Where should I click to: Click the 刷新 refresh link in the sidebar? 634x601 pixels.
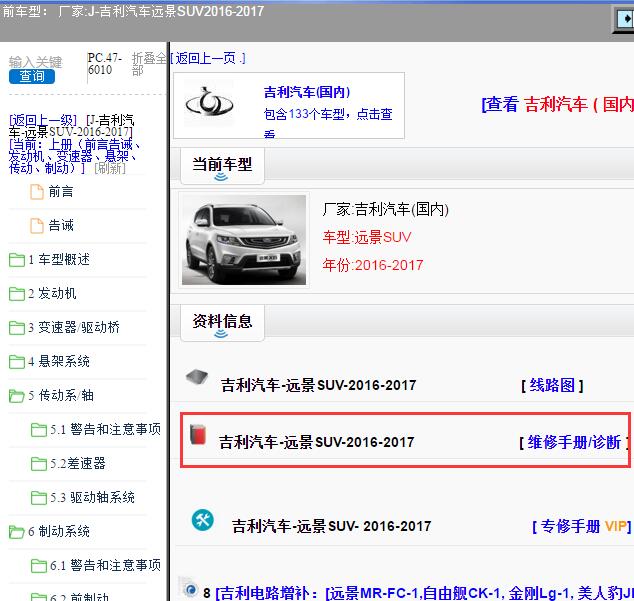pyautogui.click(x=110, y=168)
